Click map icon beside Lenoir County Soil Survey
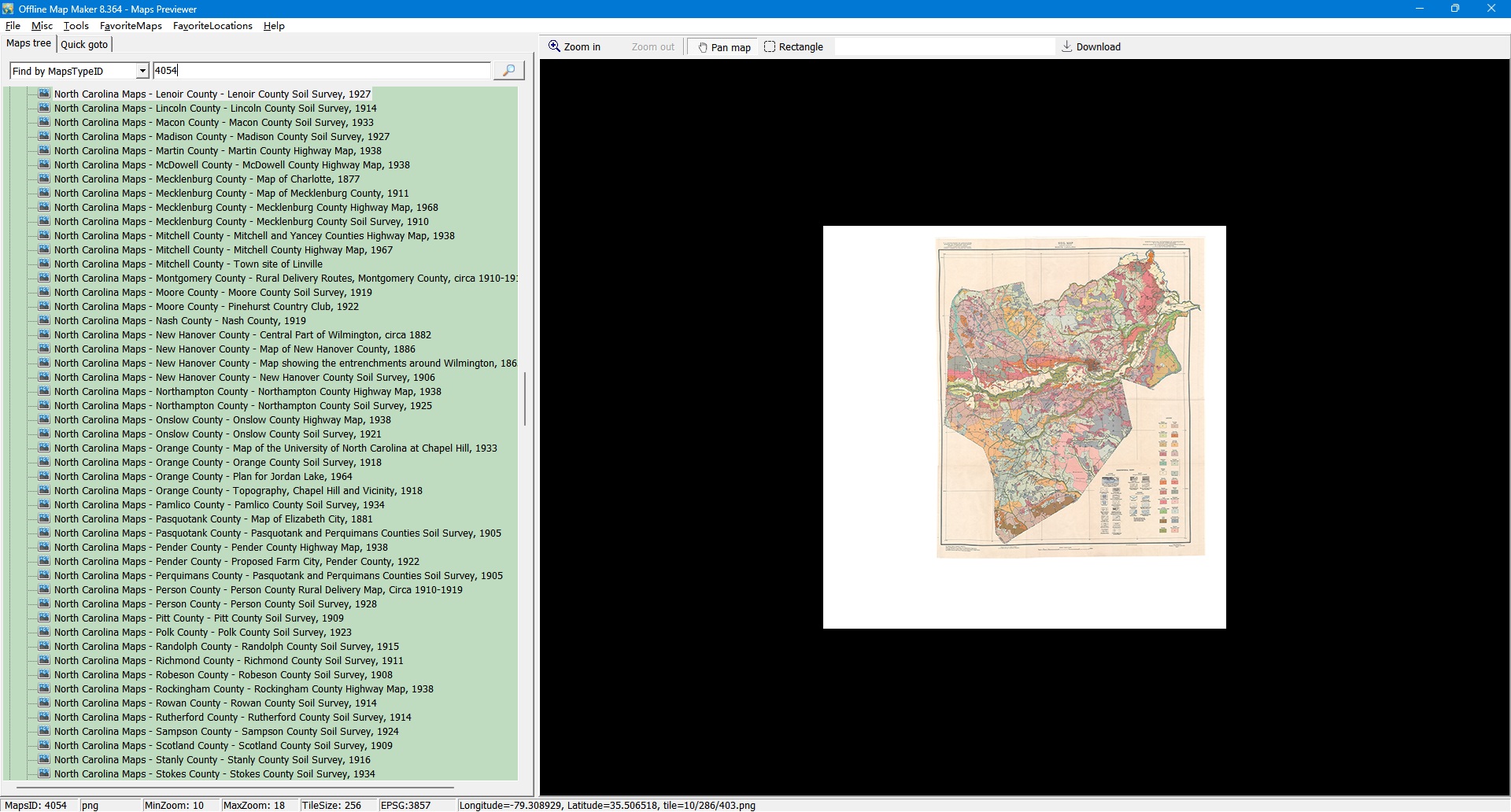The height and width of the screenshot is (812, 1511). pos(45,94)
